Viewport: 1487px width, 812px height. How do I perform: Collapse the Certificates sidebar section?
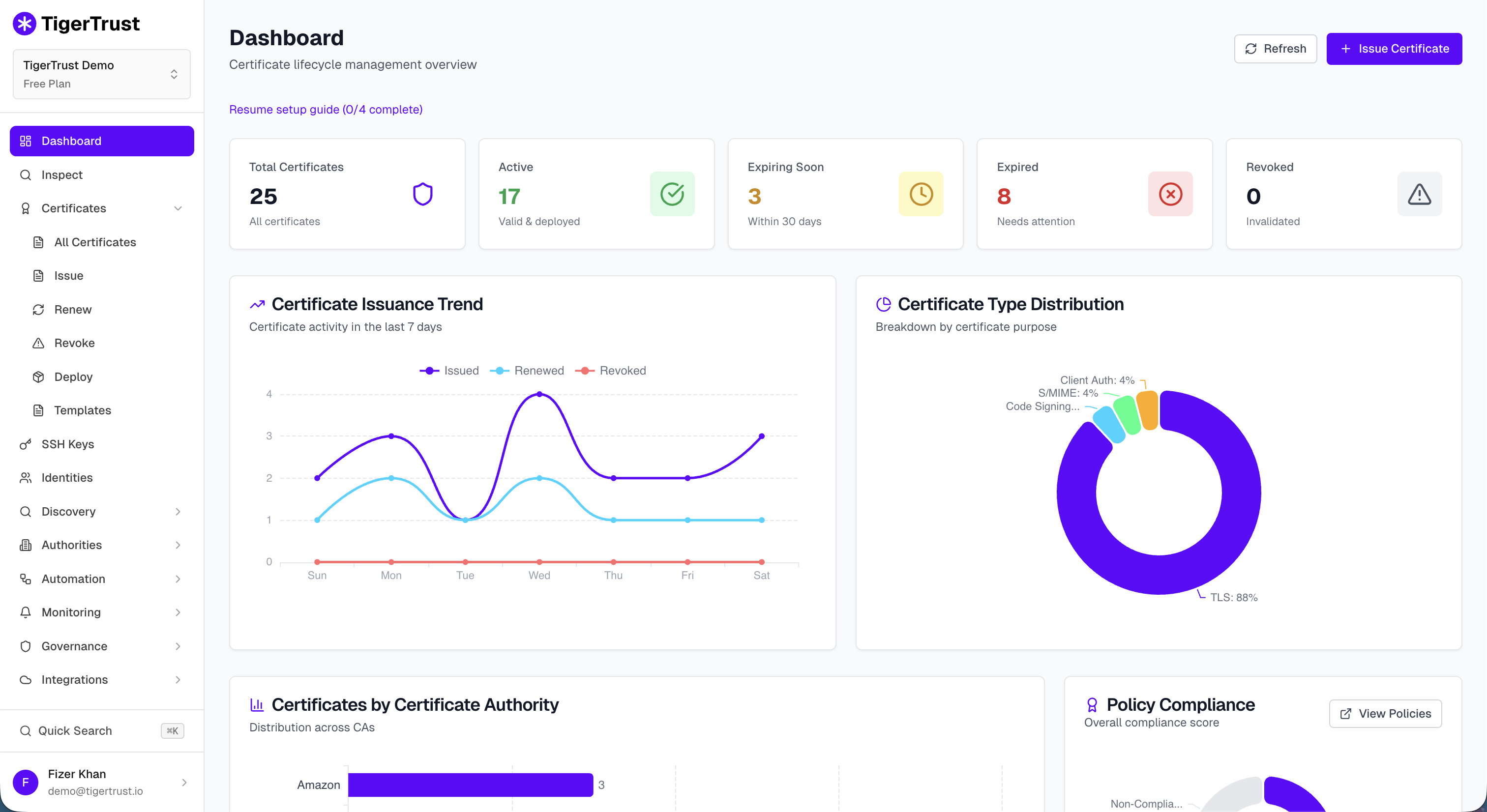[102, 208]
